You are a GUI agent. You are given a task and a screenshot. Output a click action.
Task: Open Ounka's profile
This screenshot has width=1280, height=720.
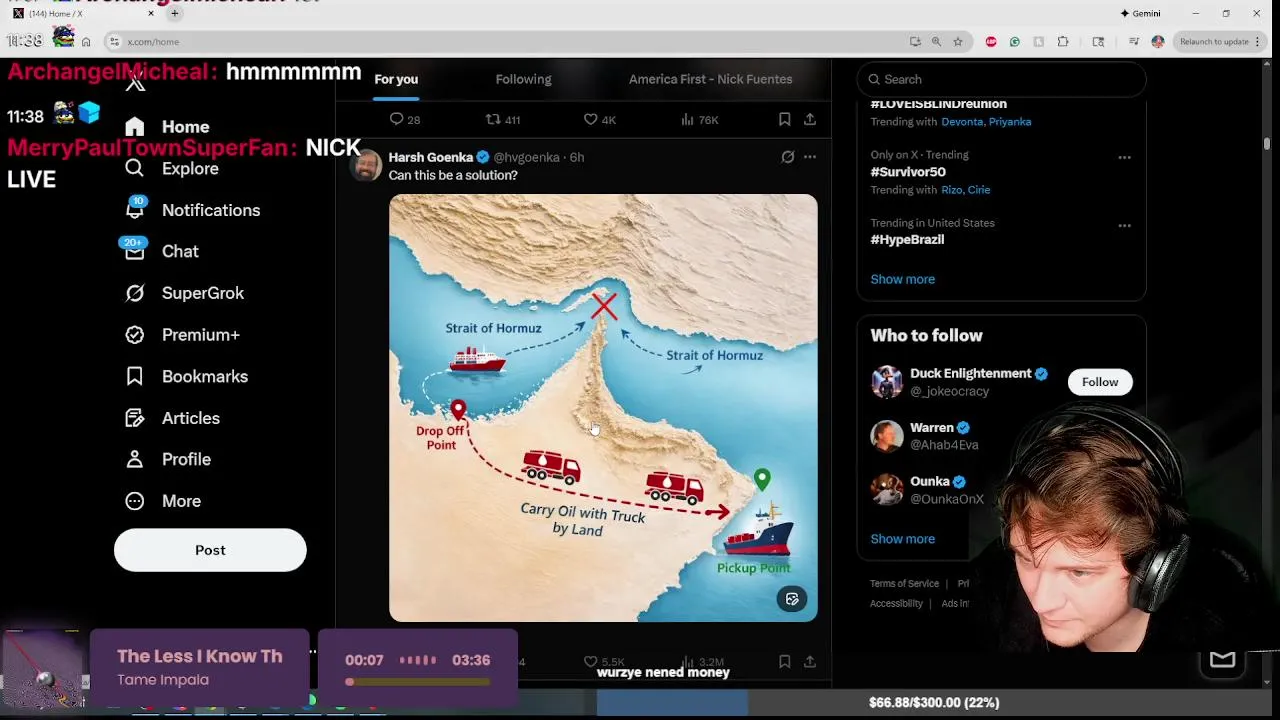tap(930, 481)
